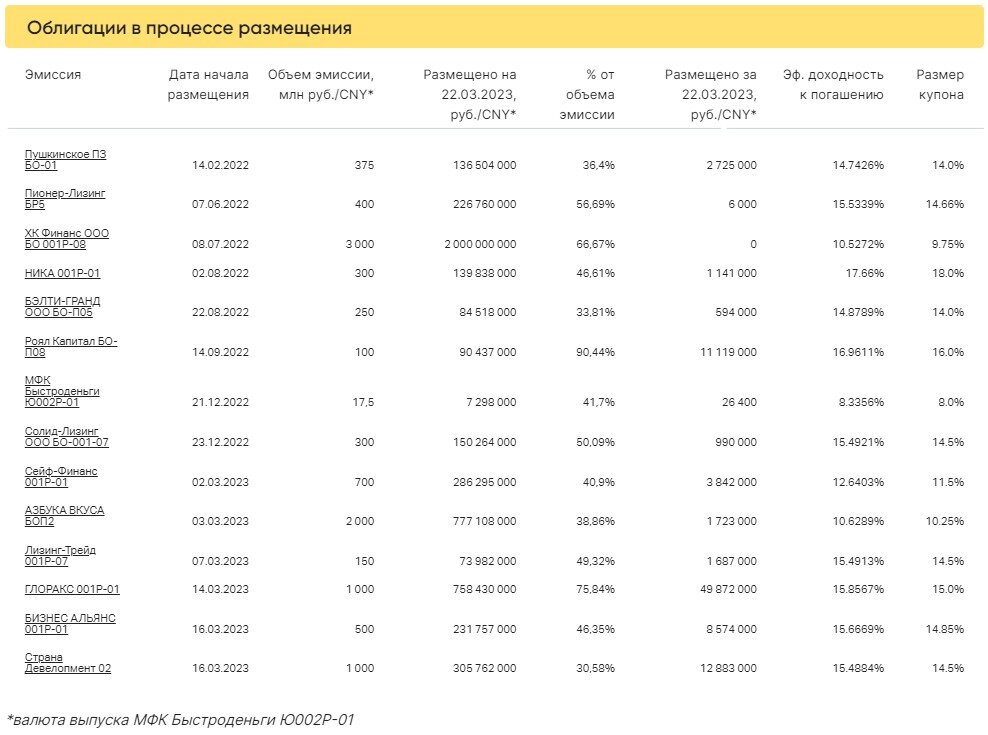Select the БЭЛТИ-ГРАНД ООО БО-П05 link
The image size is (988, 735).
click(x=62, y=306)
